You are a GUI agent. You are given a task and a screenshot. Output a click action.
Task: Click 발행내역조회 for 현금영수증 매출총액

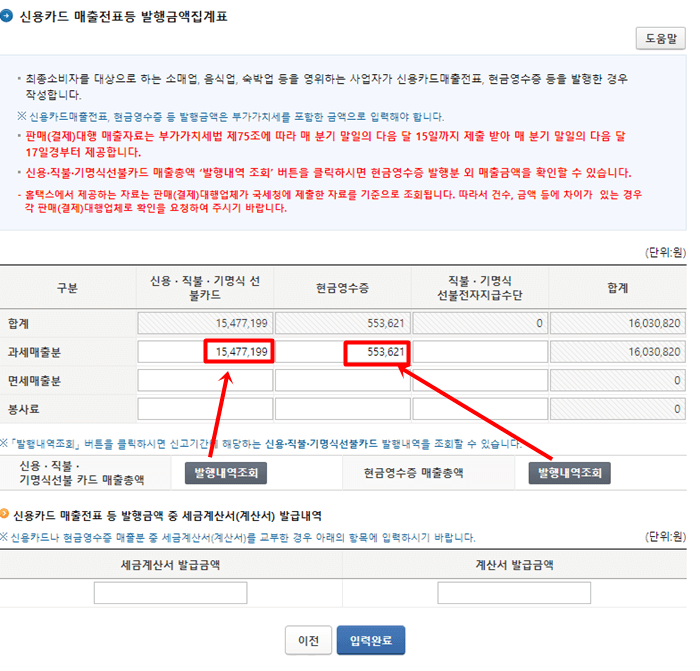(x=569, y=473)
